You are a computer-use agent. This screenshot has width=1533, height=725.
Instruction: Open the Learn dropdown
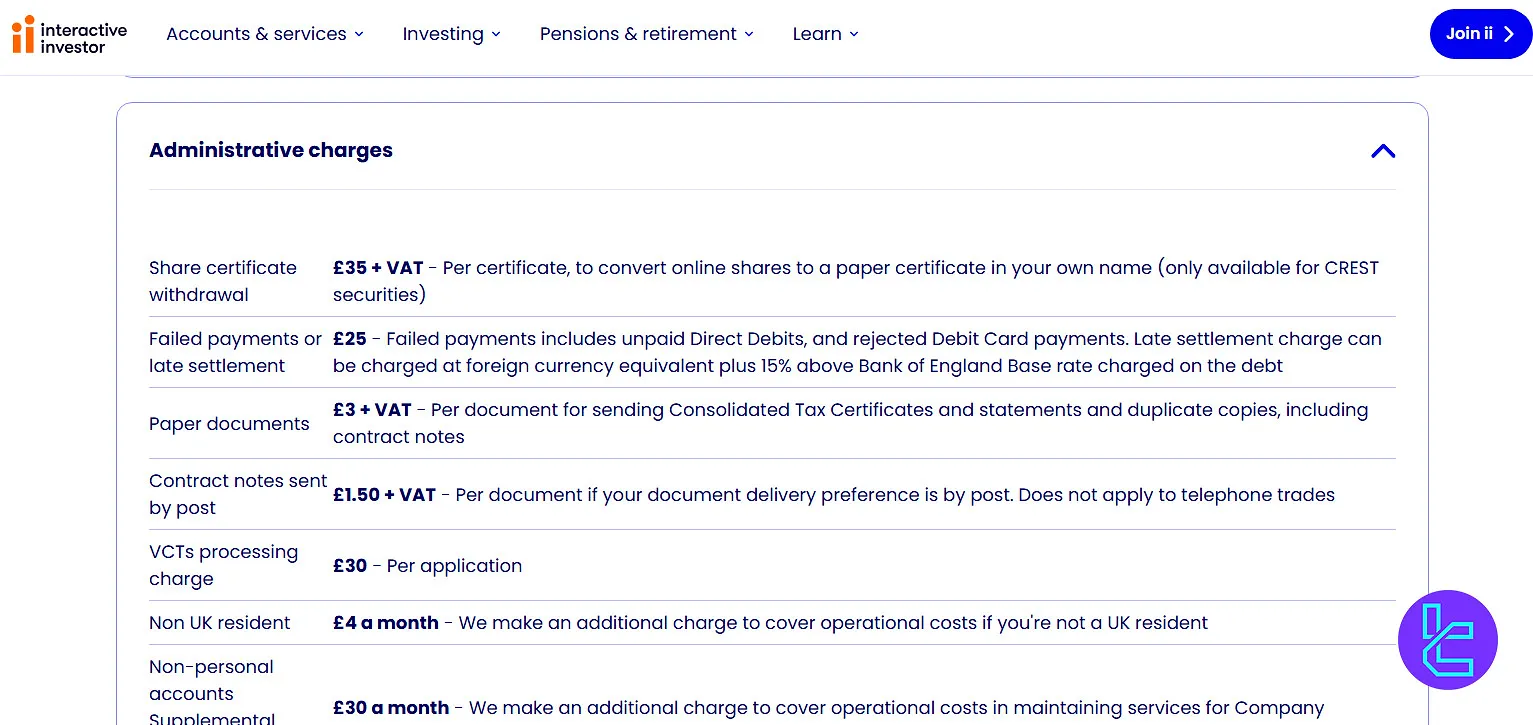coord(825,33)
